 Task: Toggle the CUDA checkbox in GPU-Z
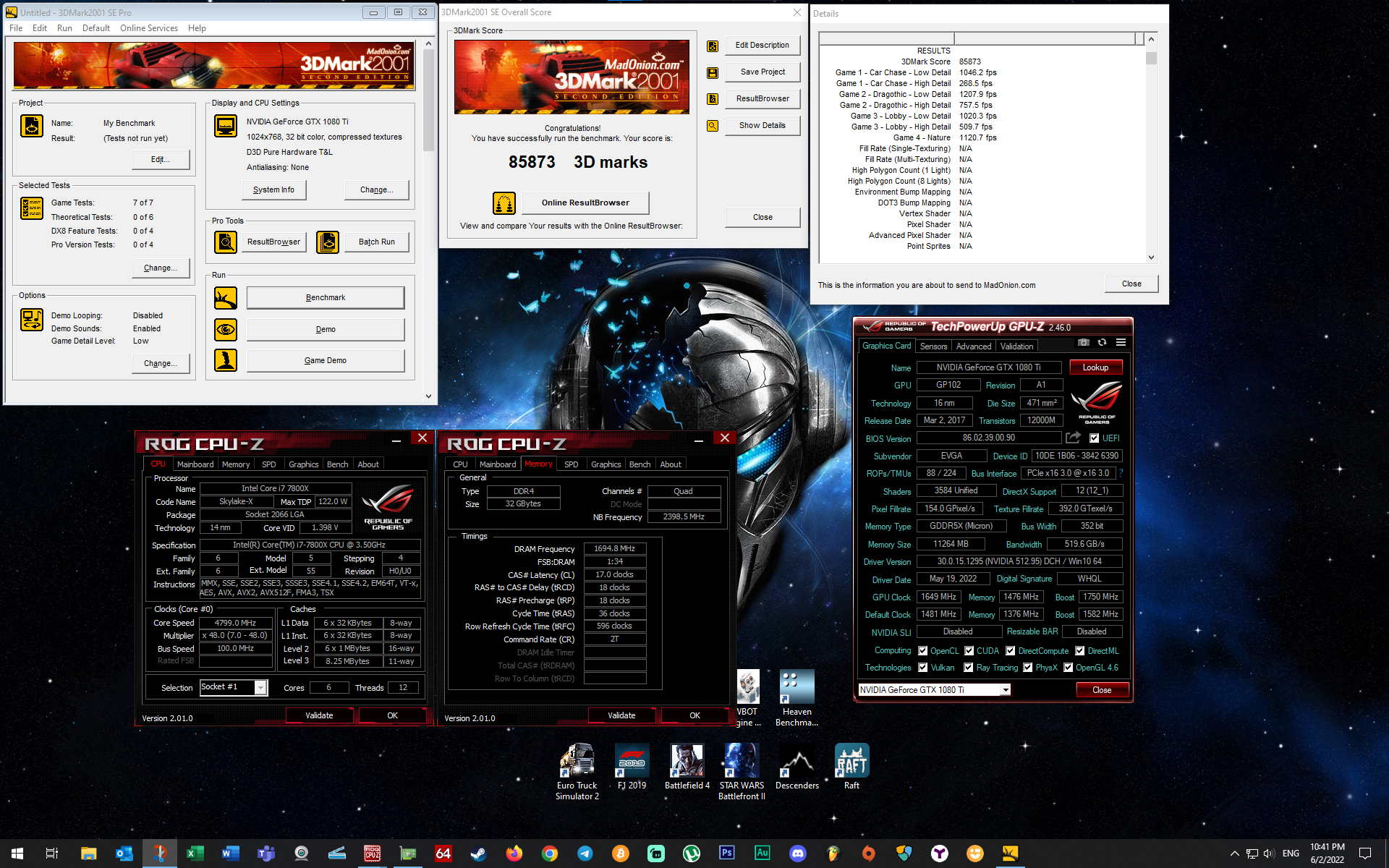point(969,651)
